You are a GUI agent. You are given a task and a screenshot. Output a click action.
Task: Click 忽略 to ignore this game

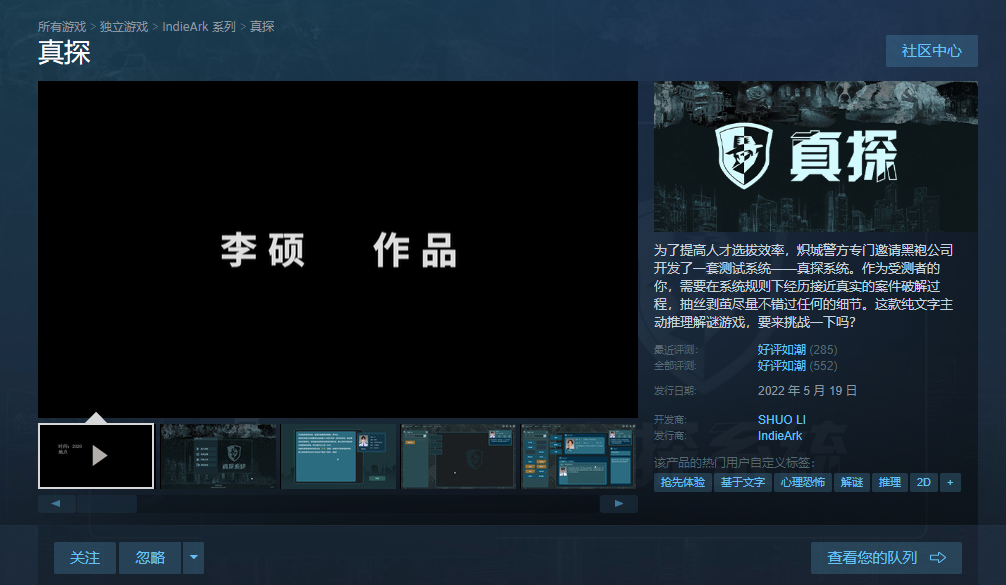click(150, 558)
